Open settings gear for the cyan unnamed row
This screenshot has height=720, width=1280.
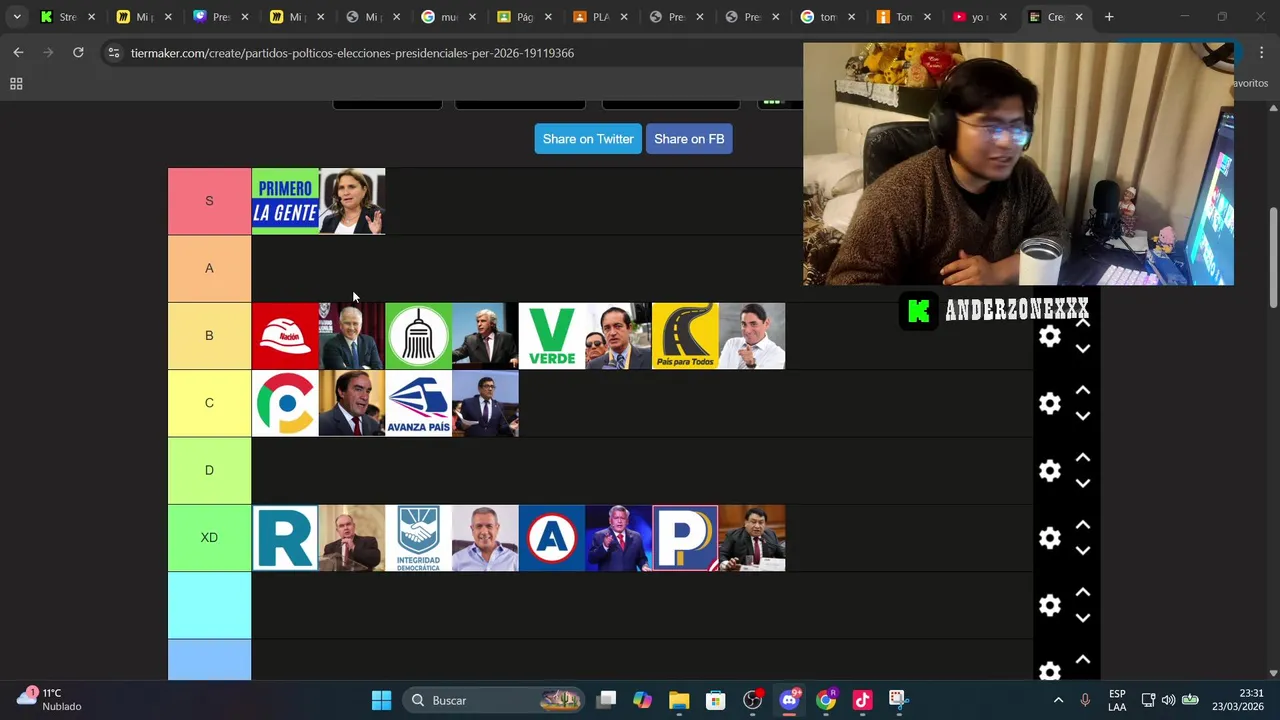pyautogui.click(x=1049, y=605)
